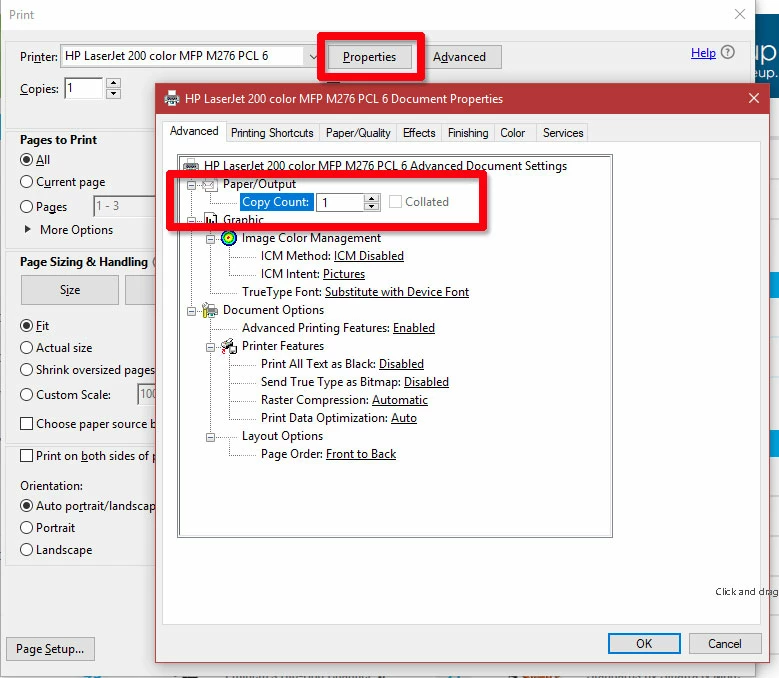
Task: Tick the Collated checkbox
Action: 395,202
